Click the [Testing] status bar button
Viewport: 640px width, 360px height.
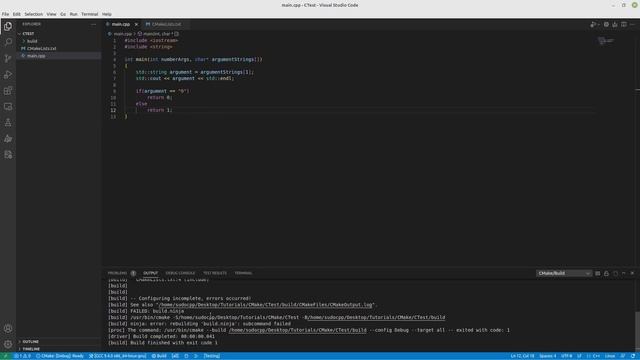(x=212, y=356)
